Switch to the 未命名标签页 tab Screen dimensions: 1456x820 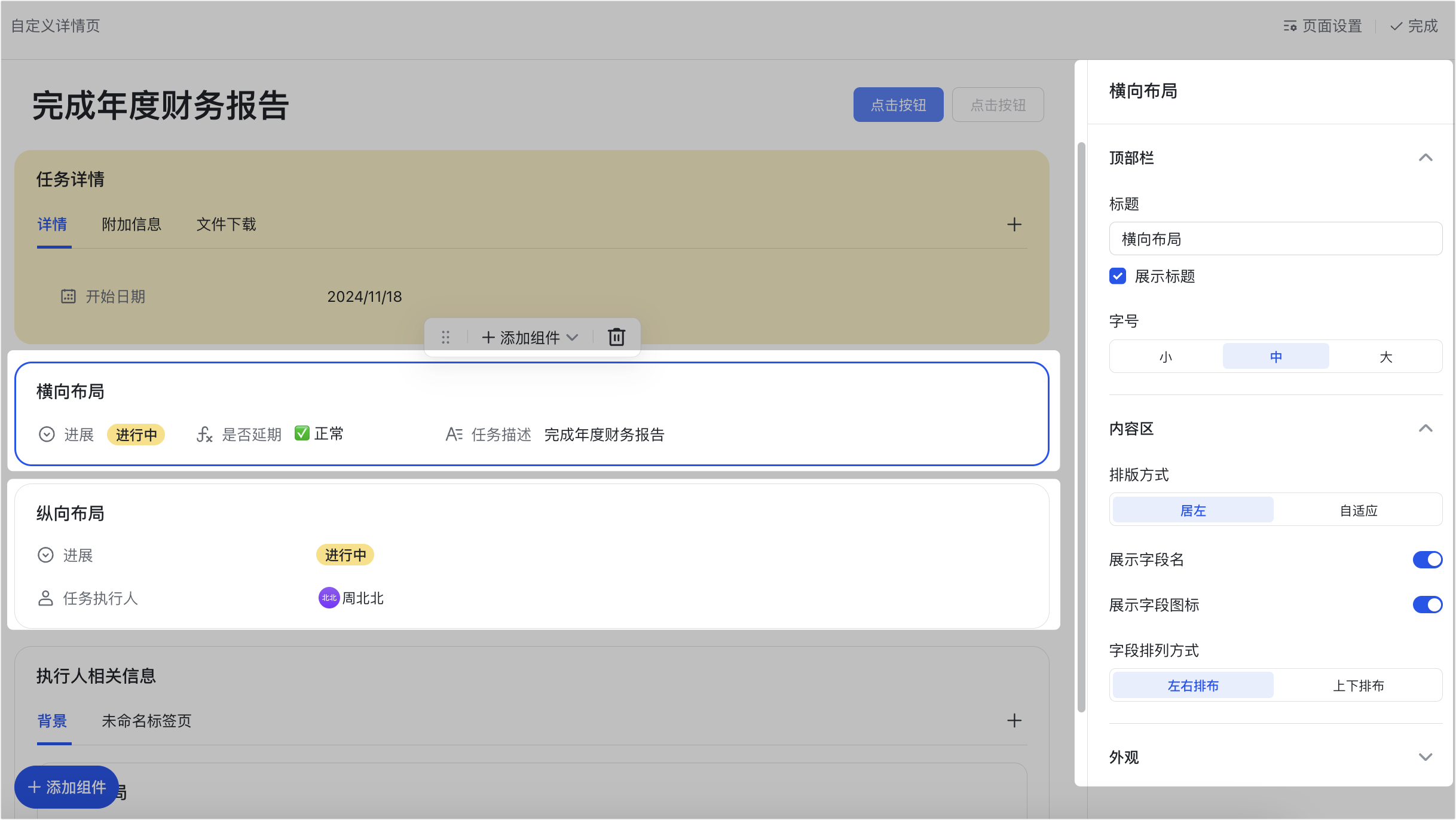[x=146, y=721]
